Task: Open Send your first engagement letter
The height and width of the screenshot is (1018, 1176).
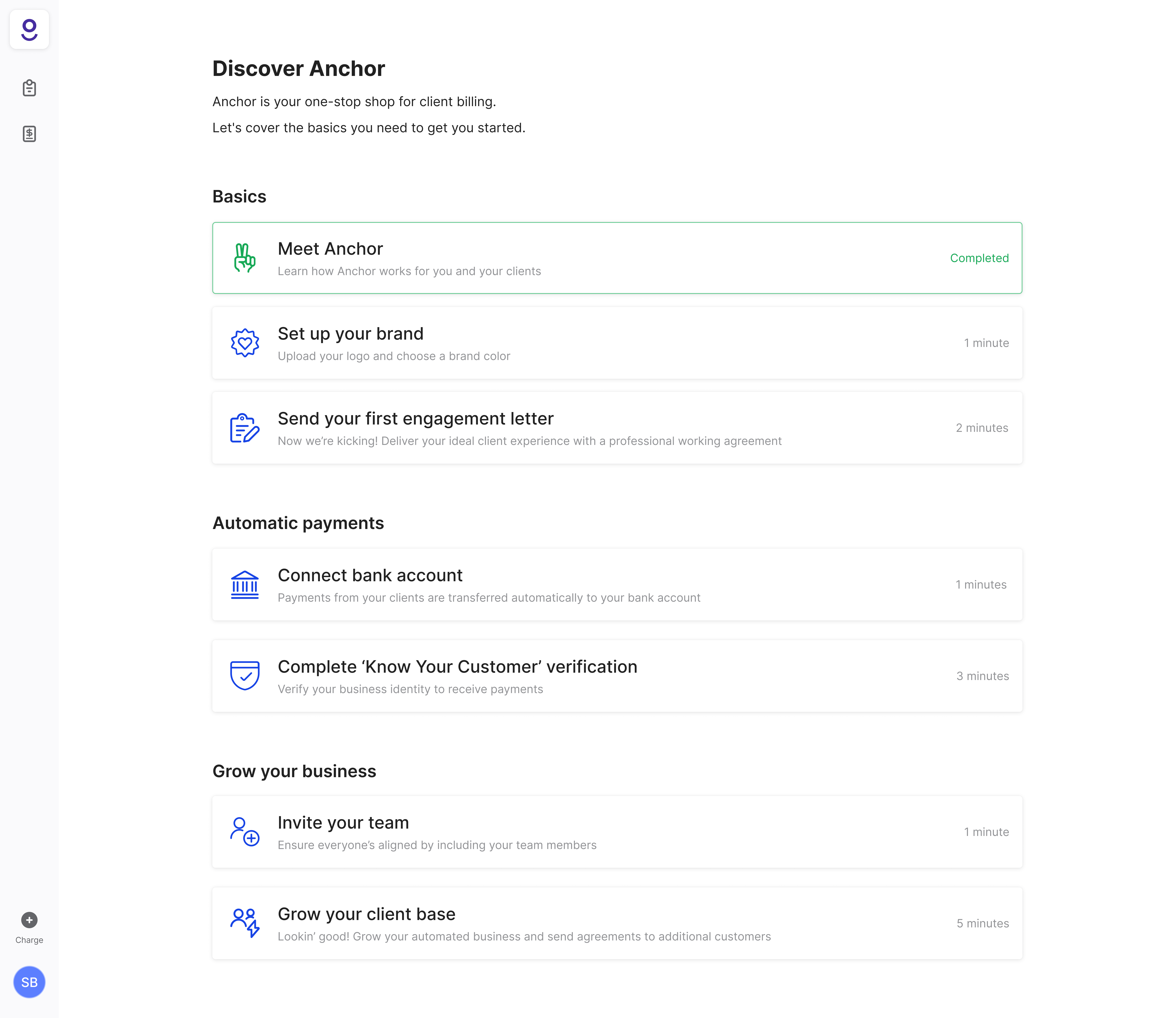Action: click(x=617, y=428)
